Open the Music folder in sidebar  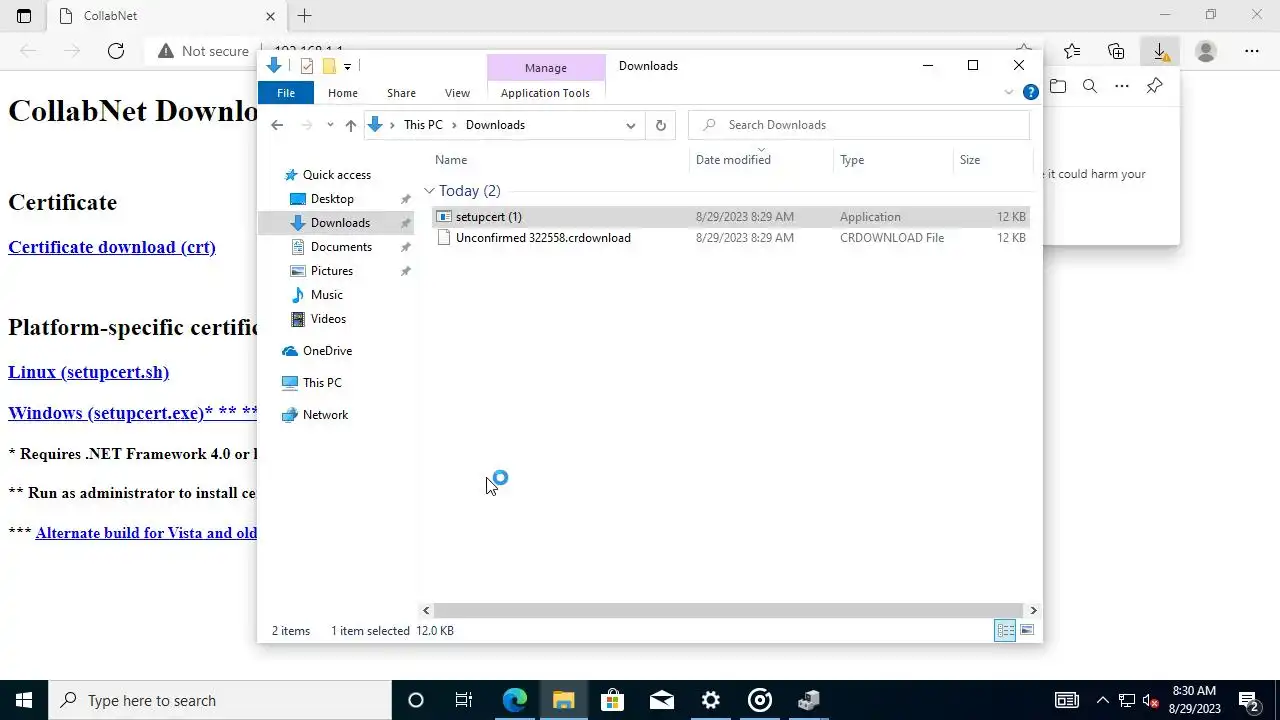click(326, 295)
